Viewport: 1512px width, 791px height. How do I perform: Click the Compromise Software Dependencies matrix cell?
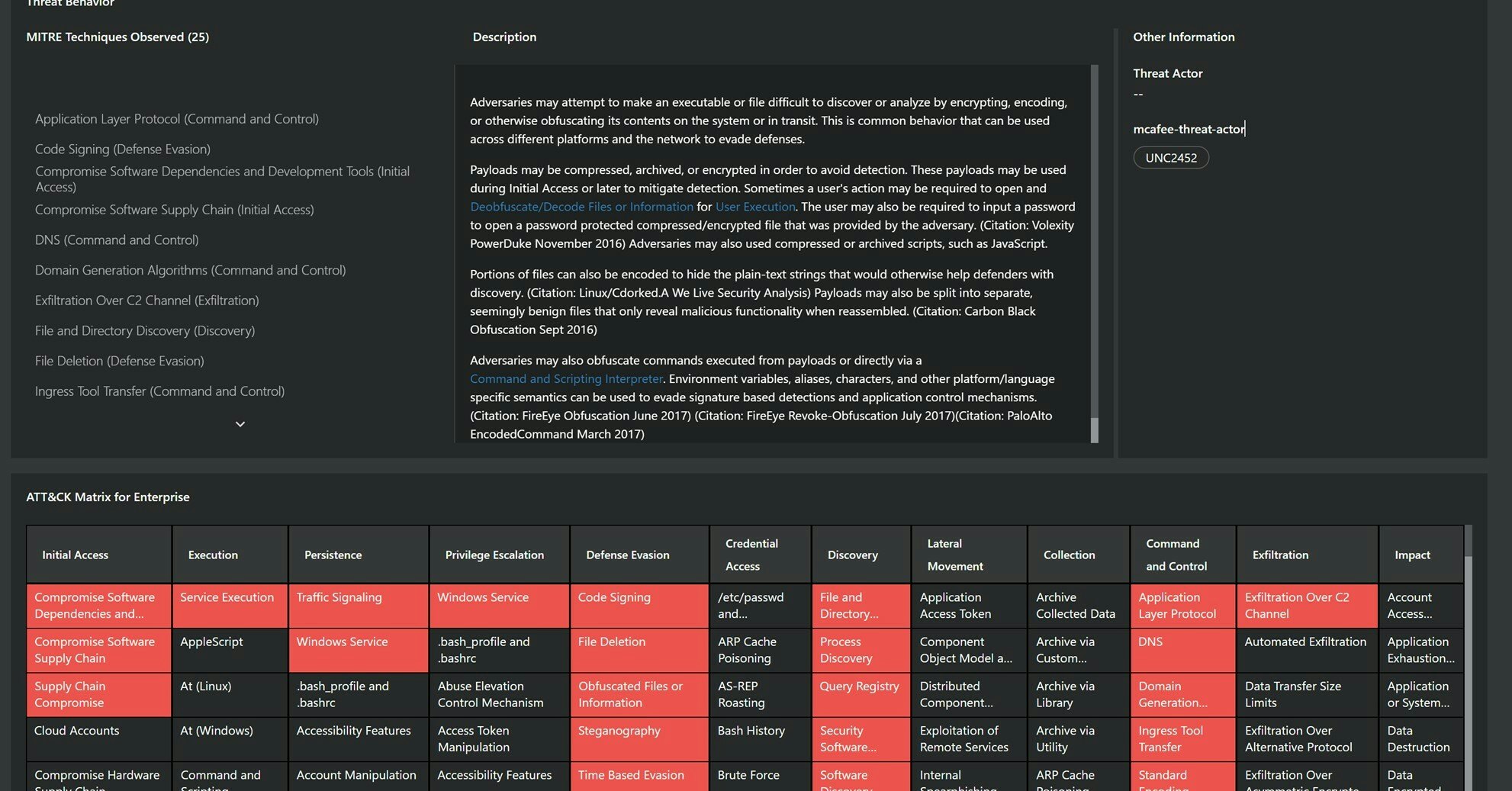(x=99, y=606)
